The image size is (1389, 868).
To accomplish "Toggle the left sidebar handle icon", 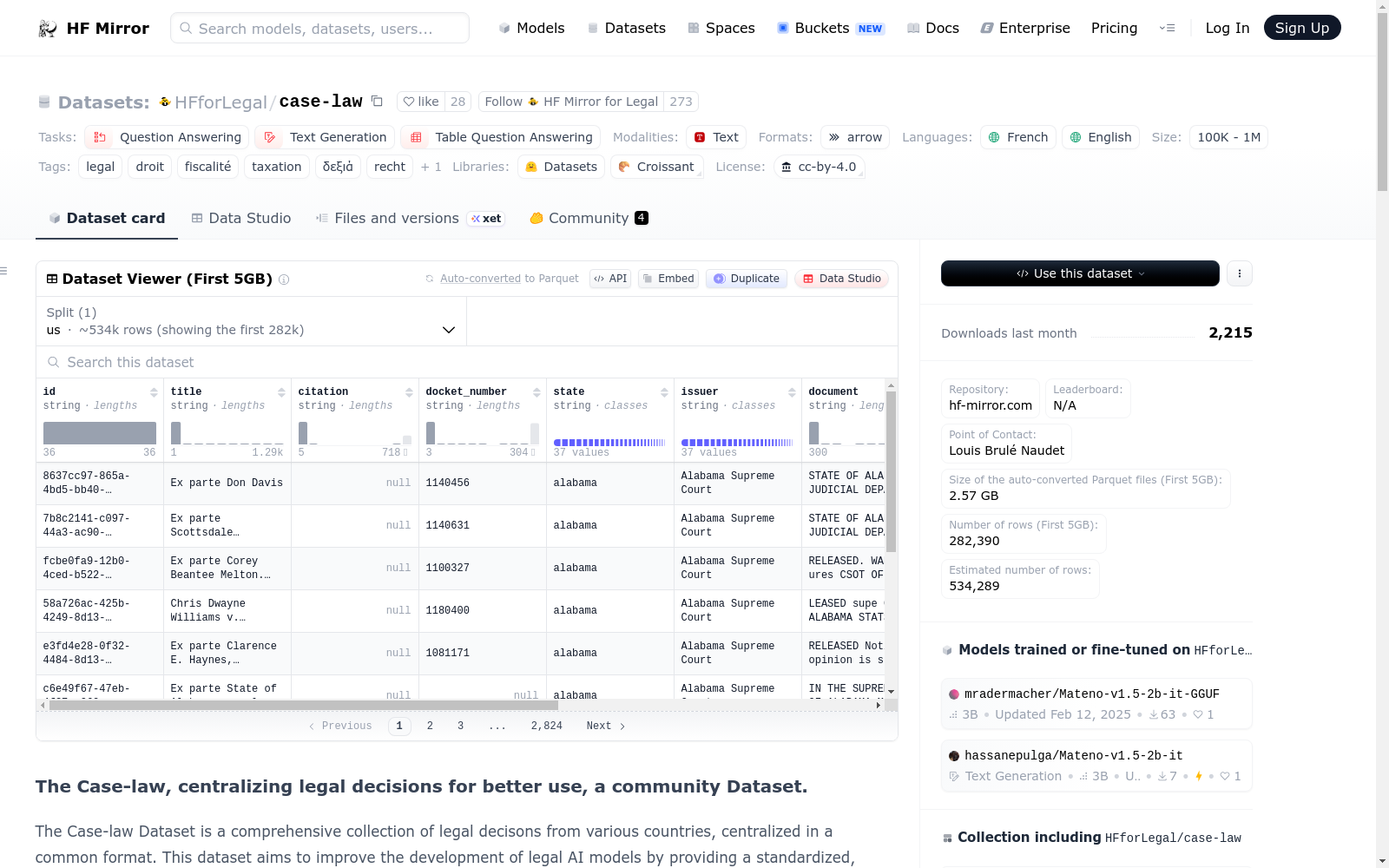I will point(3,272).
